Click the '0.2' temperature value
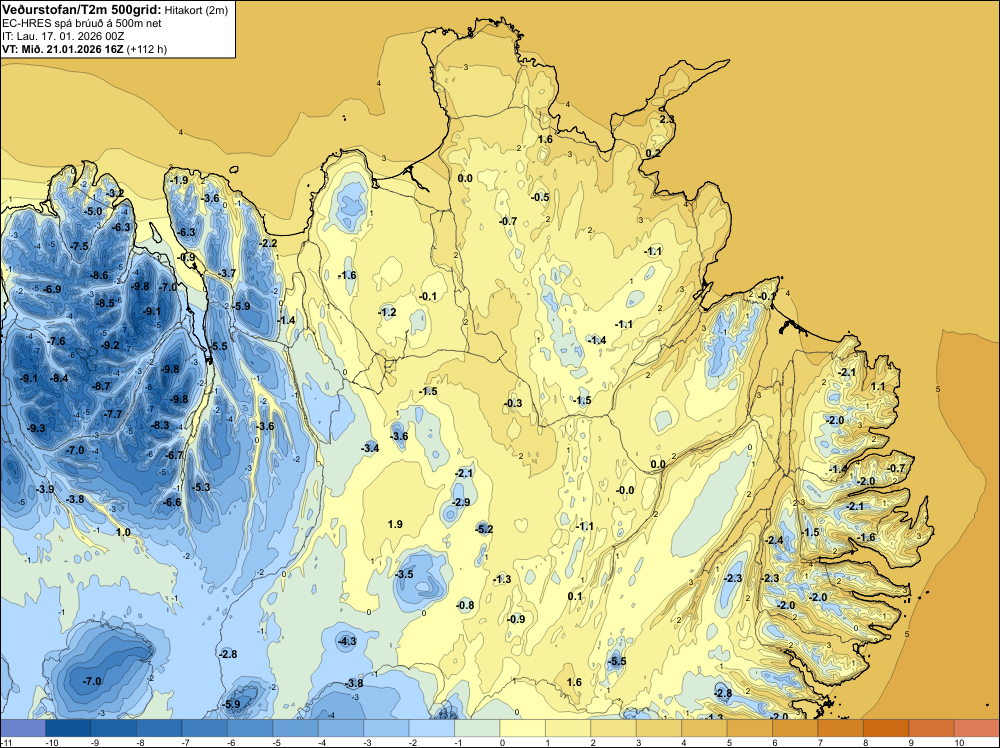The height and width of the screenshot is (748, 1000). coord(653,153)
